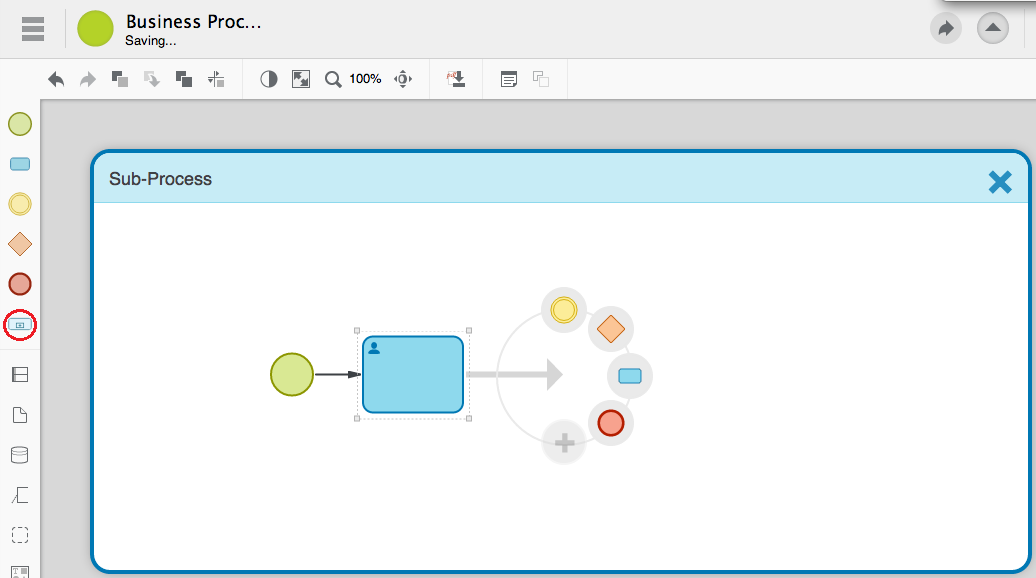Screen dimensions: 1036x578
Task: Pick the yellow Intermediate Event in palette
Action: click(x=20, y=204)
